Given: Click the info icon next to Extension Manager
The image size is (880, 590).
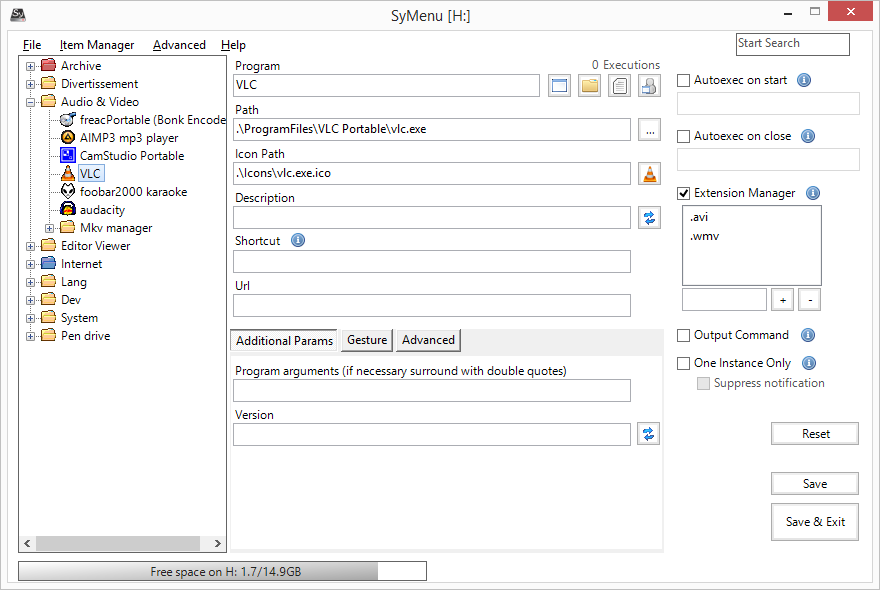Looking at the screenshot, I should [x=813, y=193].
